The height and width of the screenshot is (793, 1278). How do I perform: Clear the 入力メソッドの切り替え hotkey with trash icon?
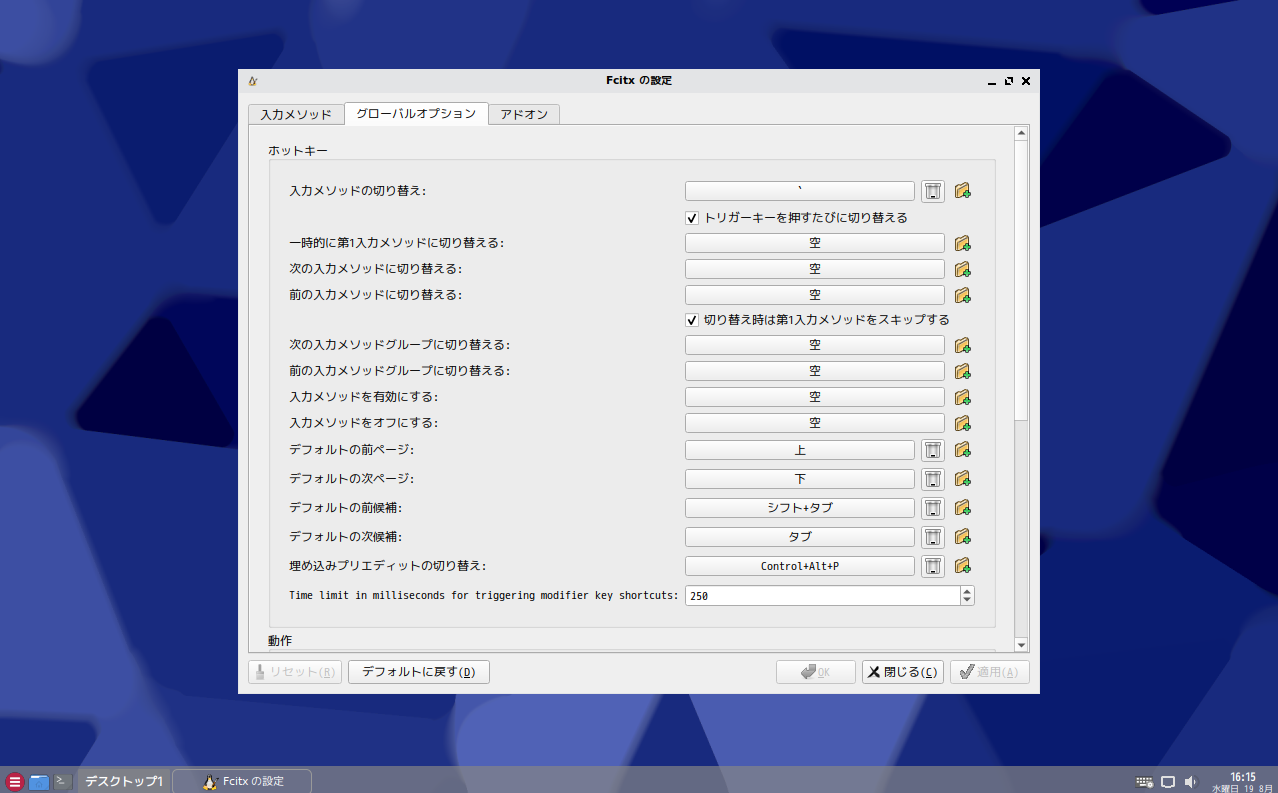(932, 191)
